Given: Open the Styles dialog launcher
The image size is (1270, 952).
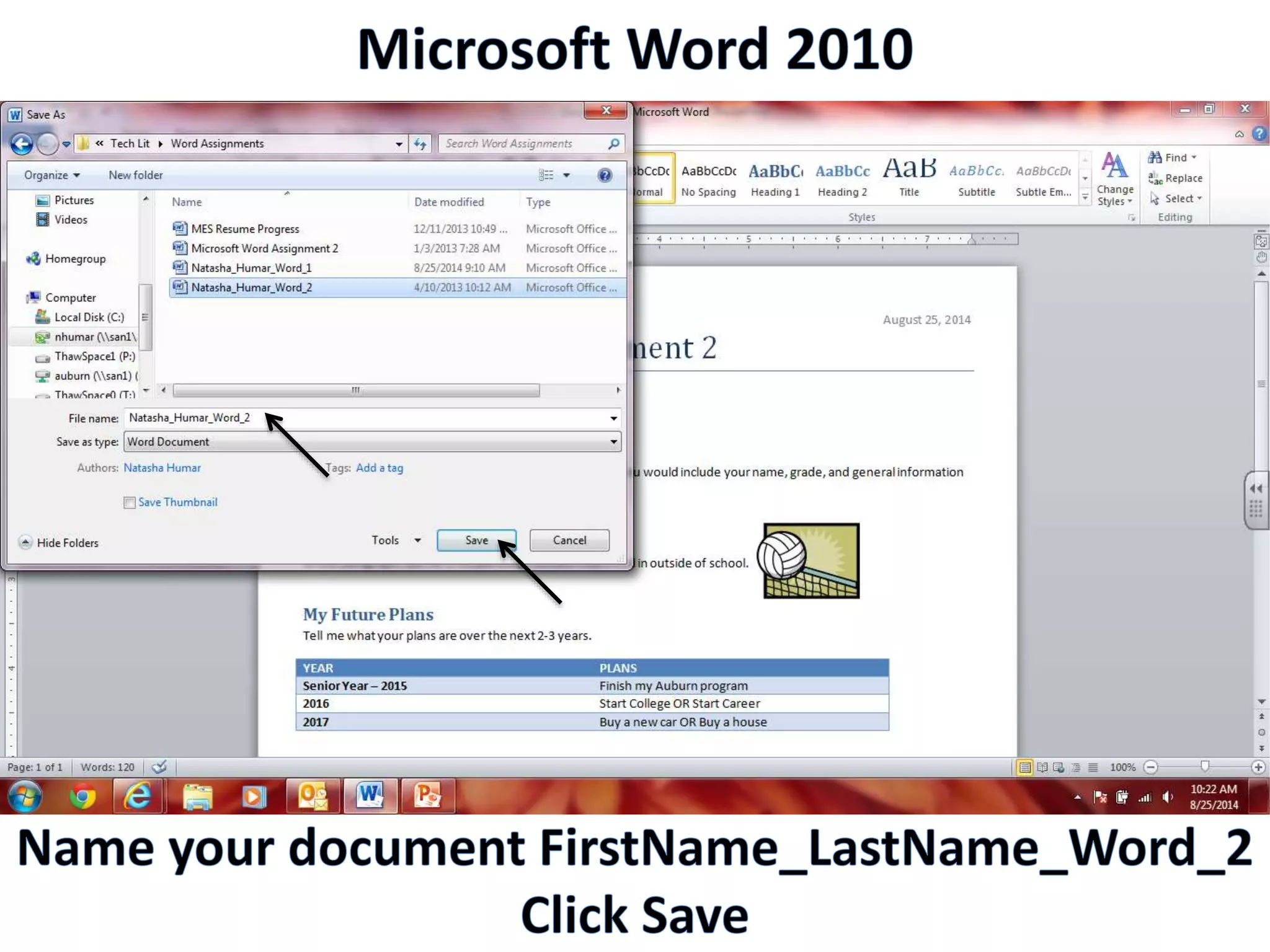Looking at the screenshot, I should [1131, 218].
